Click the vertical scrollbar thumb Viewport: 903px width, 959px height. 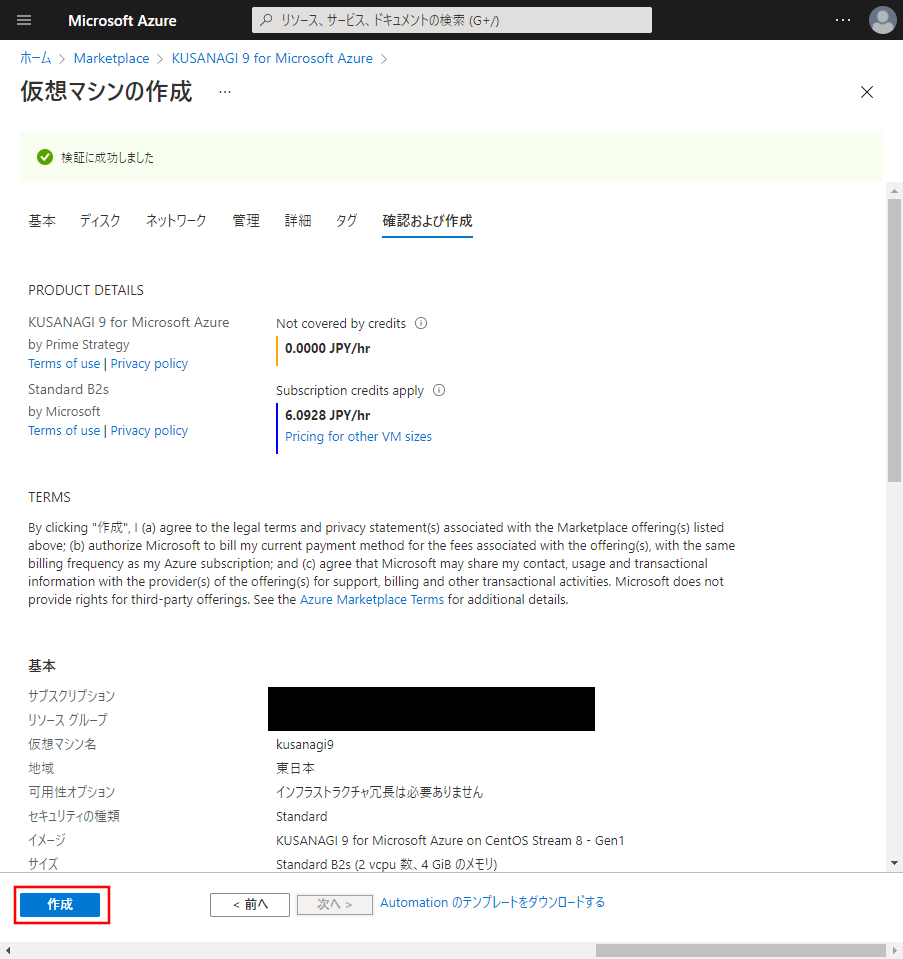pyautogui.click(x=894, y=340)
